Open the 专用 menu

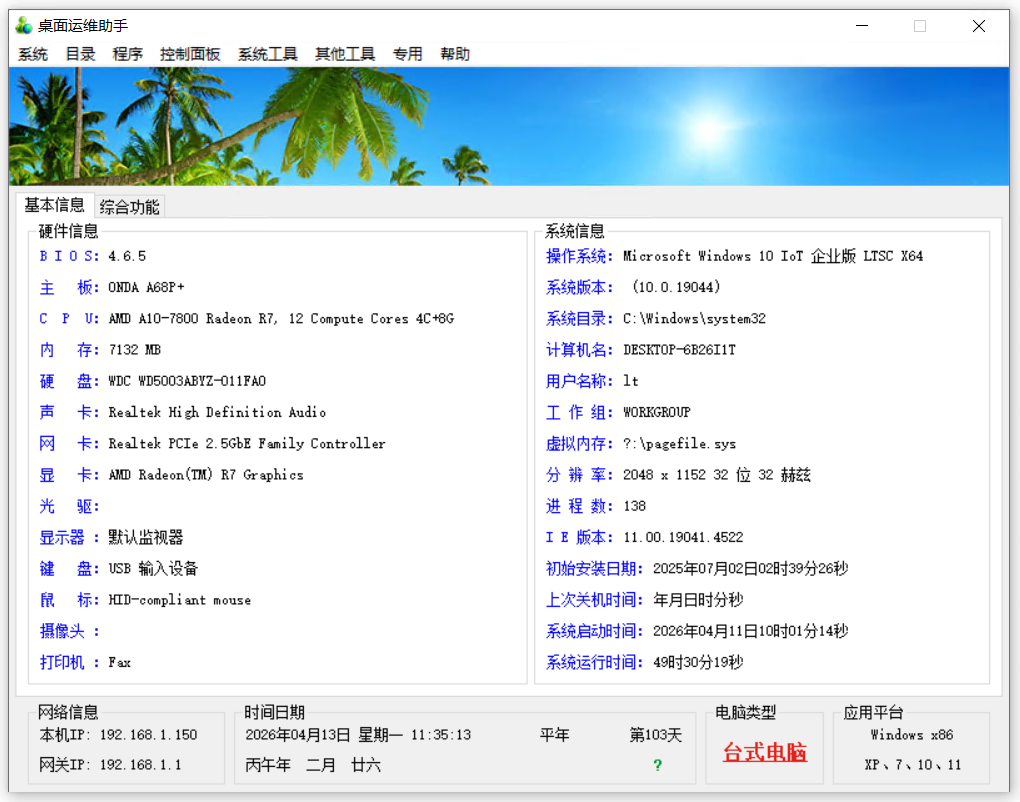pos(407,54)
